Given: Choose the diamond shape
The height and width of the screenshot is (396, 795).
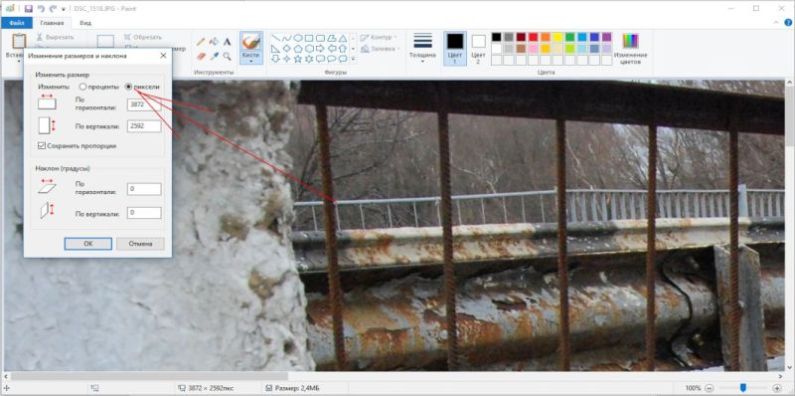Looking at the screenshot, I should (287, 49).
